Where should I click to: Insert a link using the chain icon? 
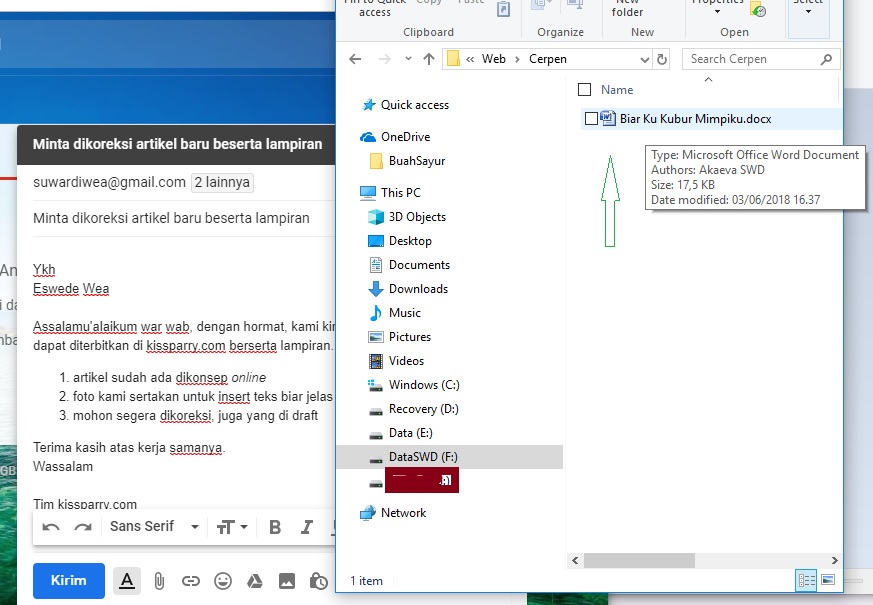click(190, 581)
